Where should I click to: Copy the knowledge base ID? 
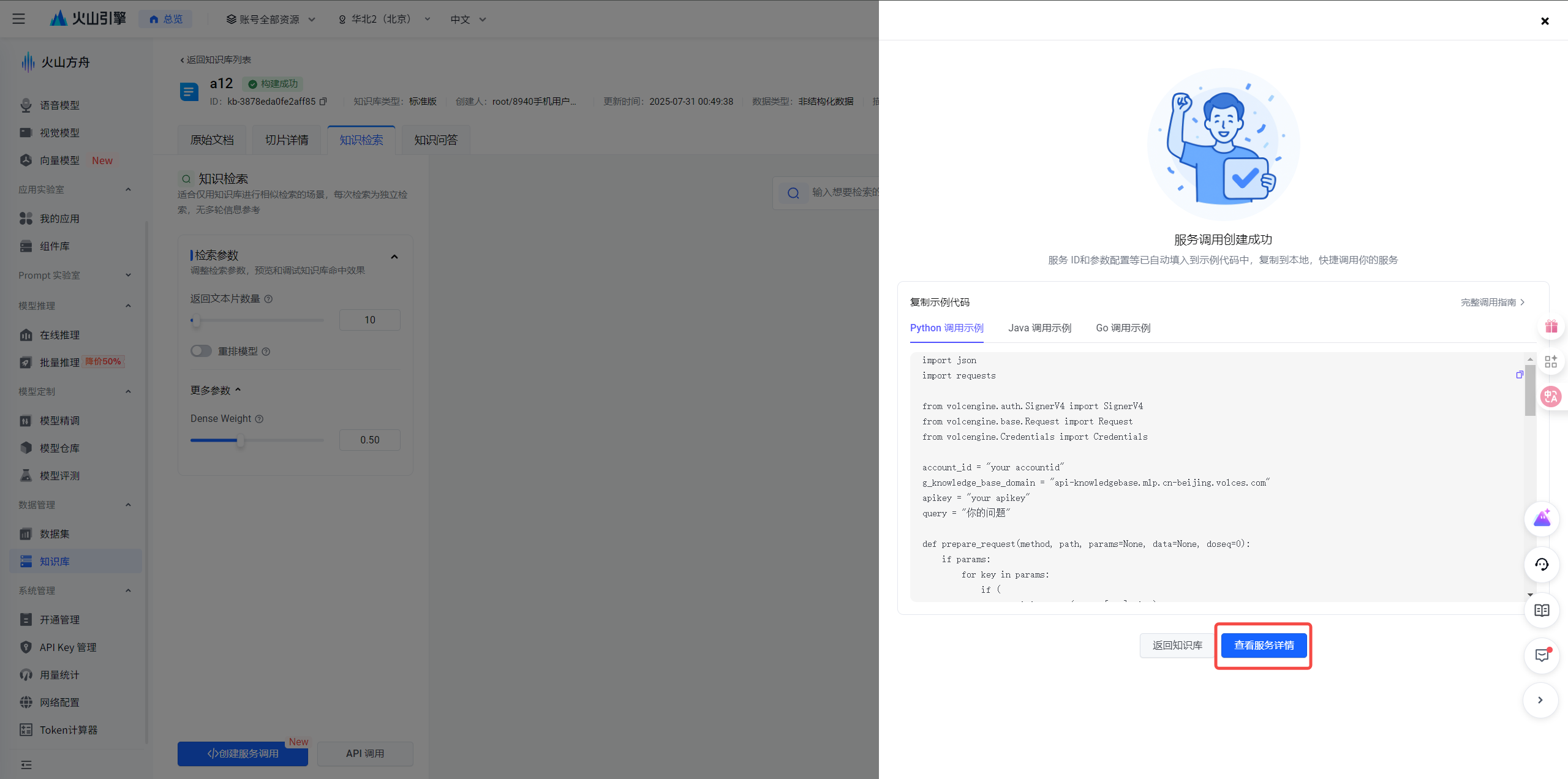coord(323,102)
